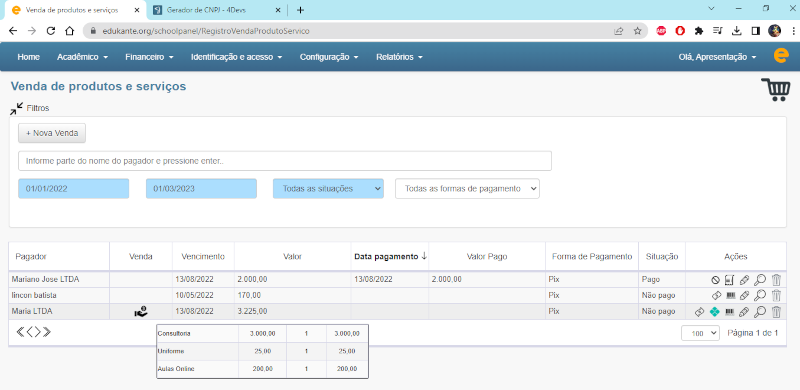View Maria LTDA's sale details with the magnifier
Screen dimensions: 800x390
pos(760,311)
